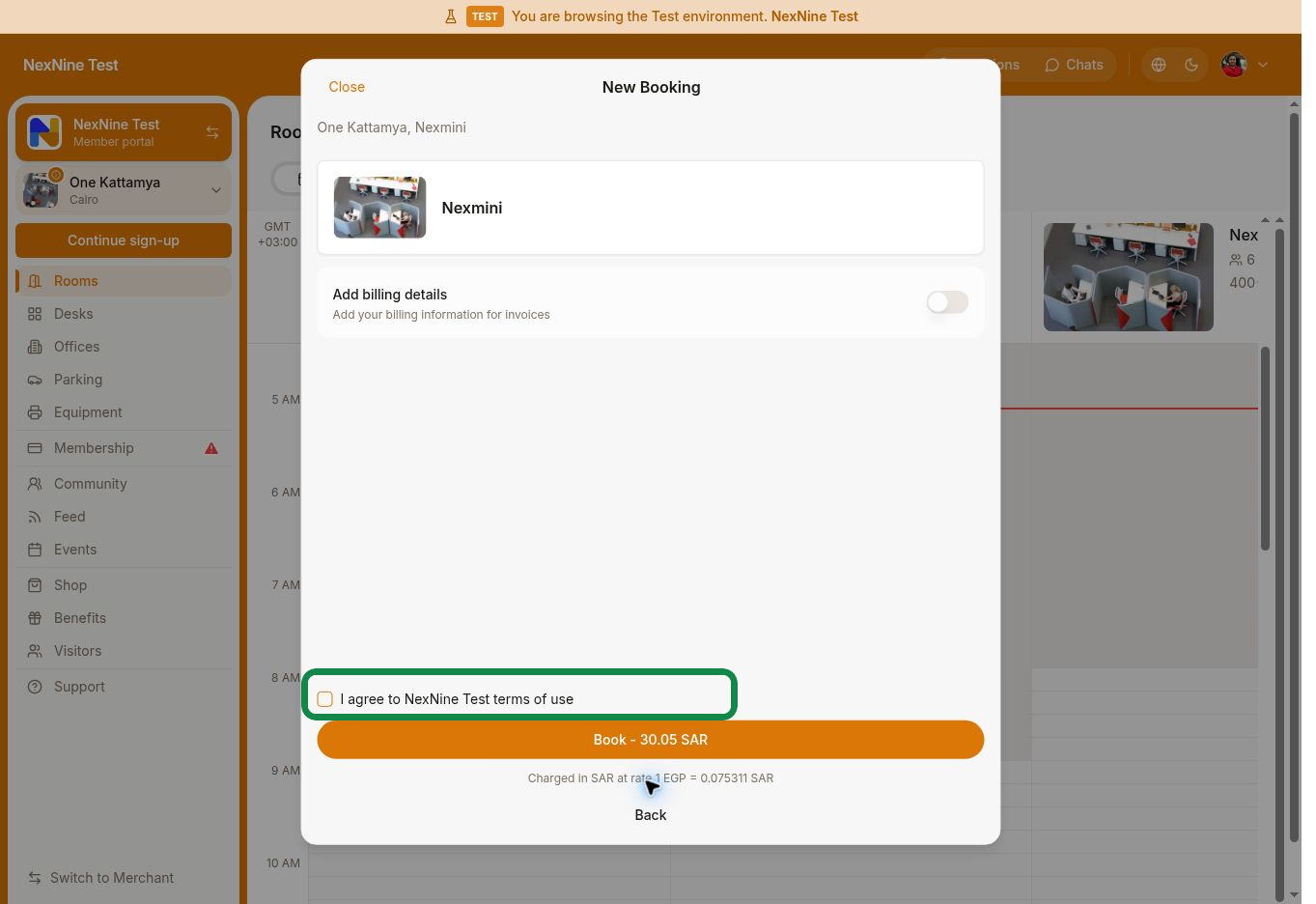Click the Nexmini room name in the dialog
This screenshot has height=904, width=1316.
(x=472, y=208)
